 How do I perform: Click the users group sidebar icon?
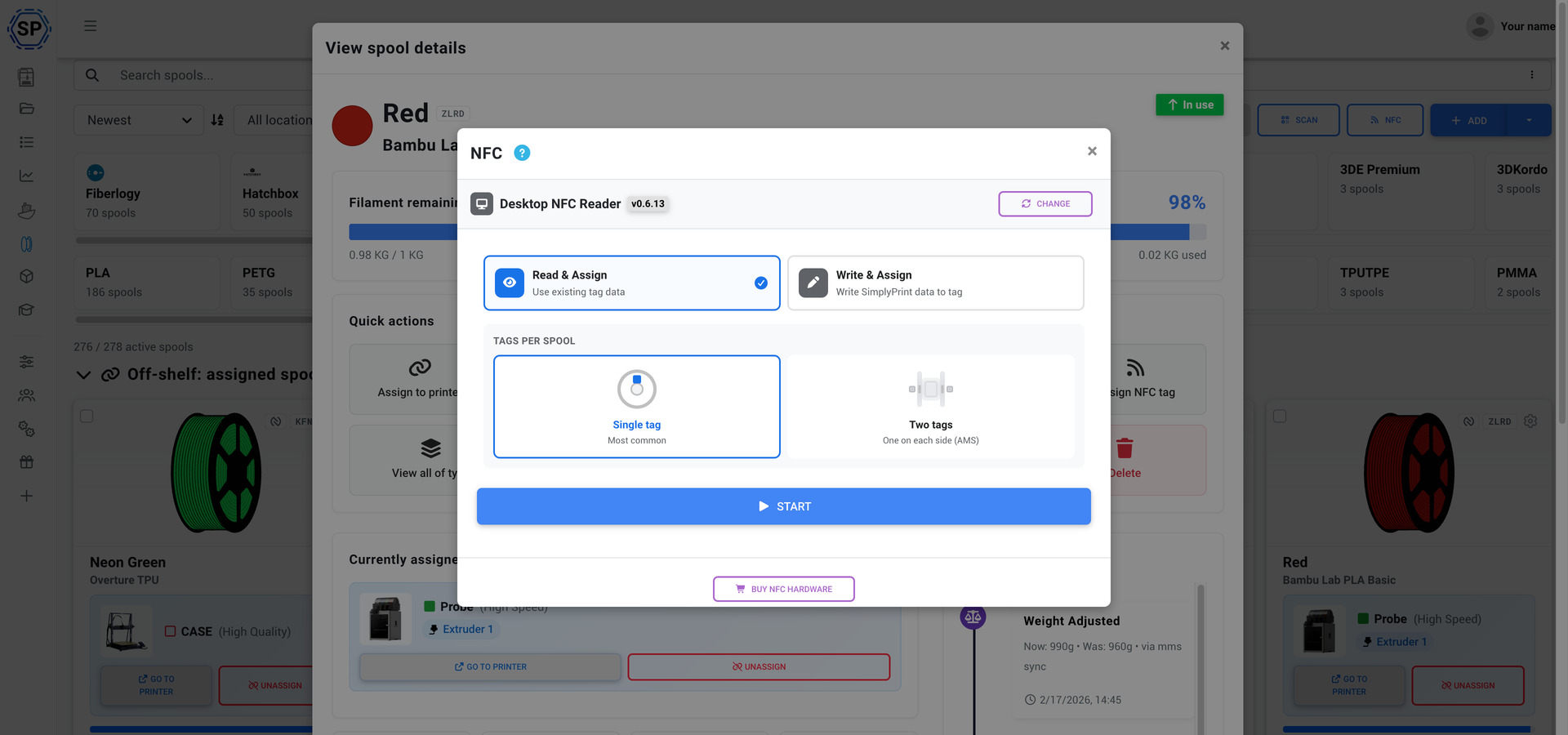(27, 395)
